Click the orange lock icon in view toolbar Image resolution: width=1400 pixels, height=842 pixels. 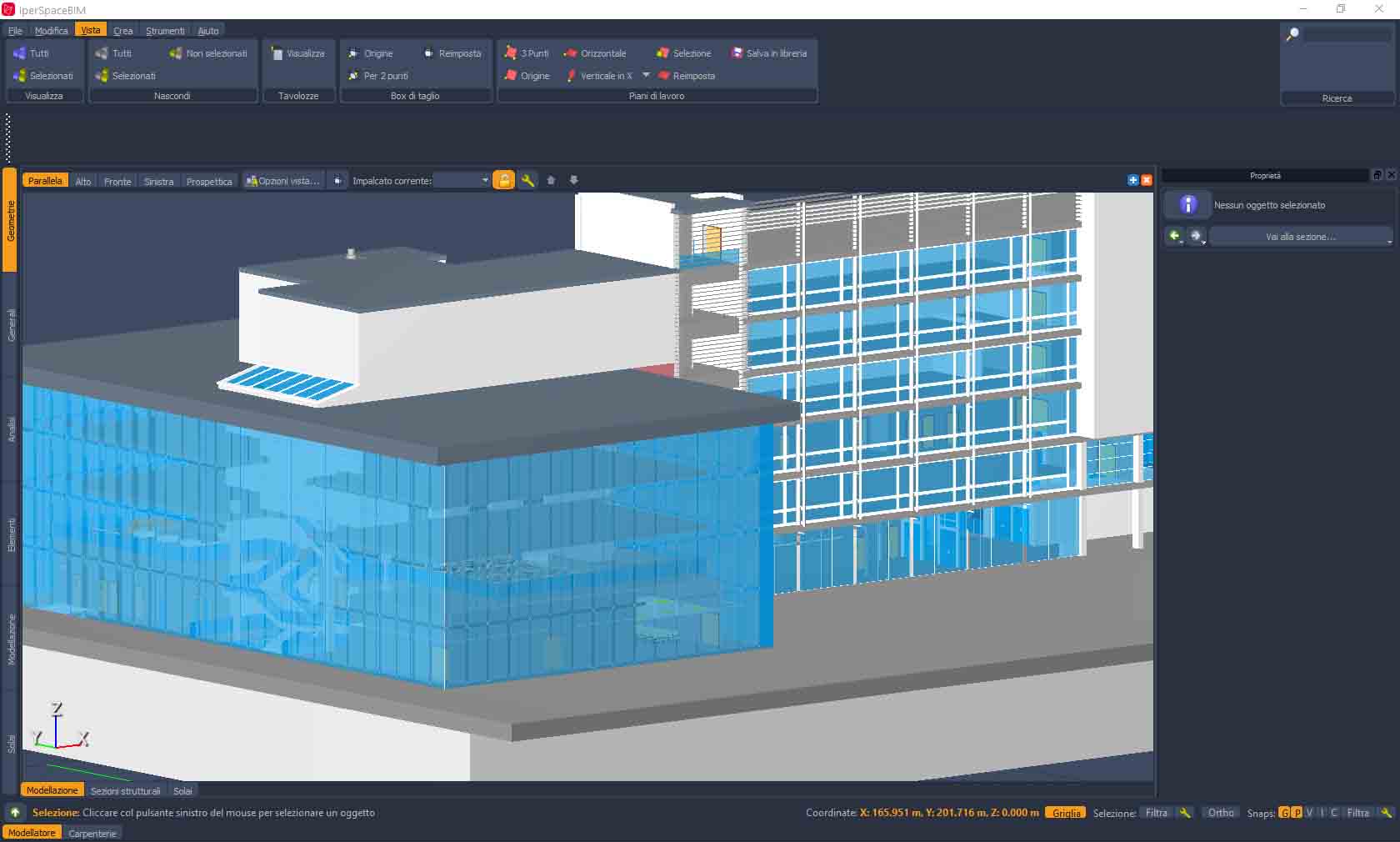(x=503, y=180)
